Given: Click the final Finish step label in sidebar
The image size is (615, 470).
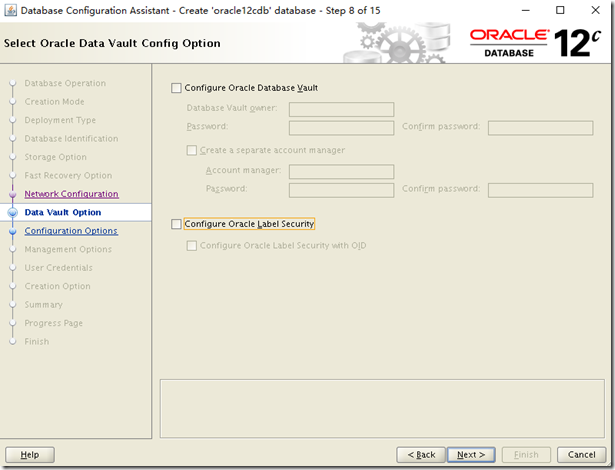Looking at the screenshot, I should (x=36, y=341).
